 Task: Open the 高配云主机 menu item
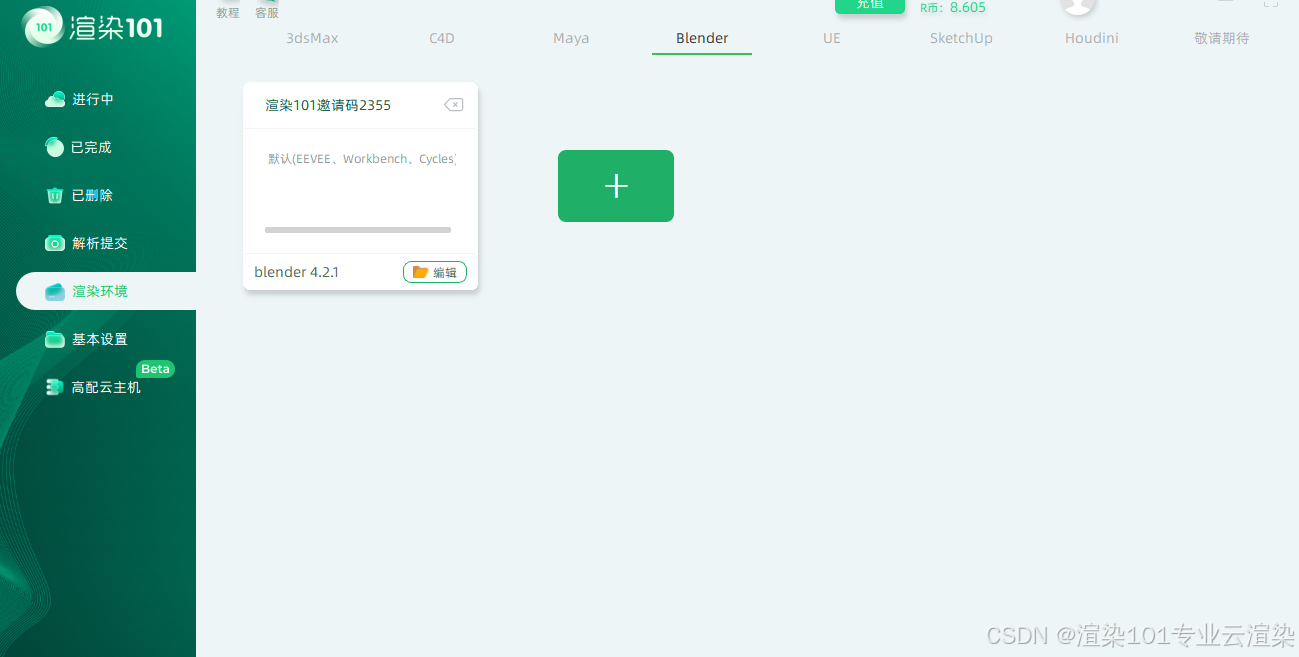click(x=106, y=387)
